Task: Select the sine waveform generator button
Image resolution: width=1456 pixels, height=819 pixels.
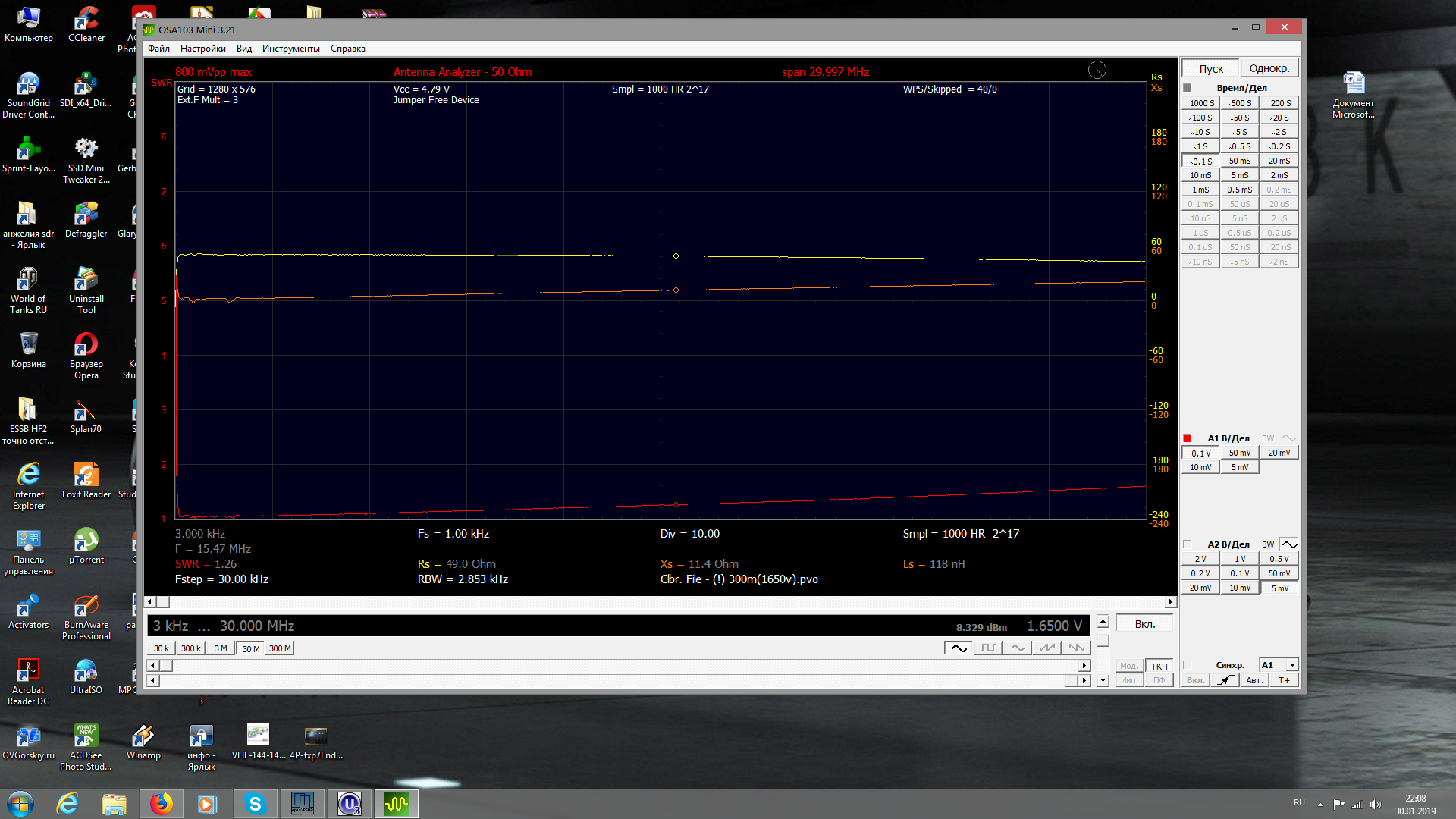Action: 958,648
